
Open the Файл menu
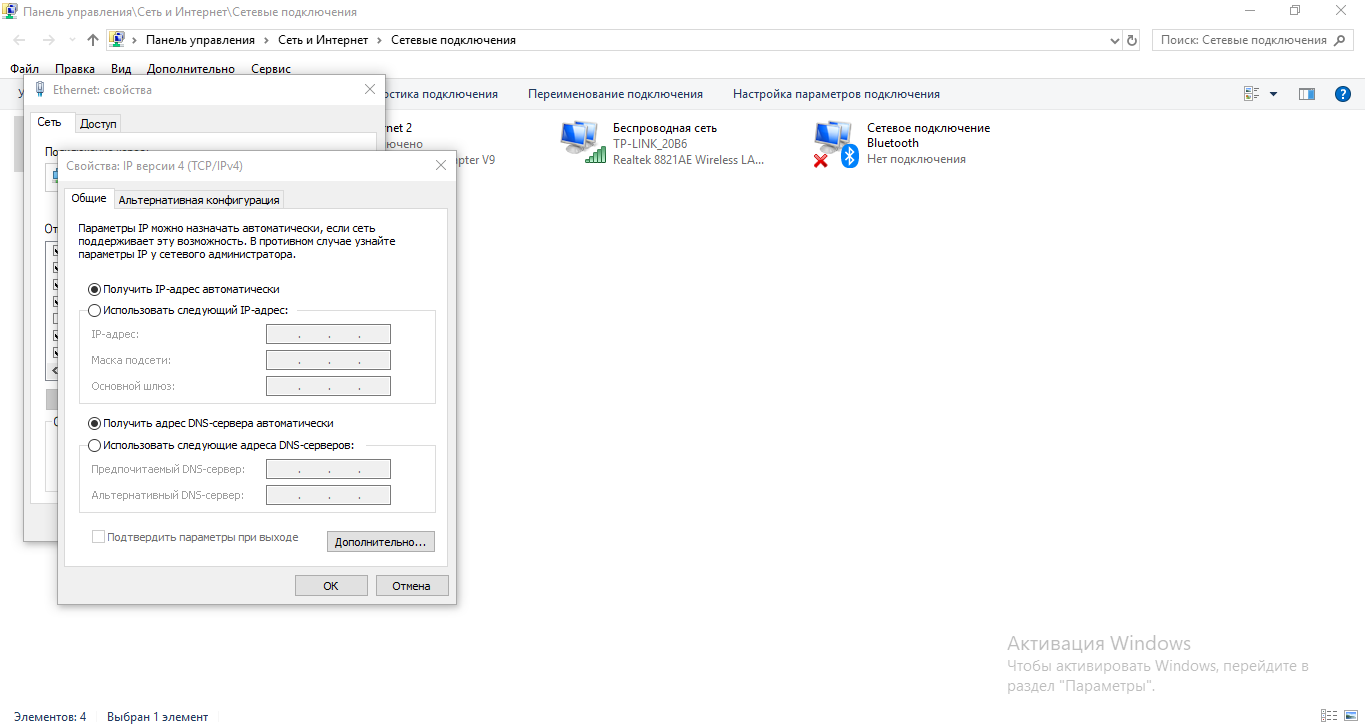click(25, 69)
